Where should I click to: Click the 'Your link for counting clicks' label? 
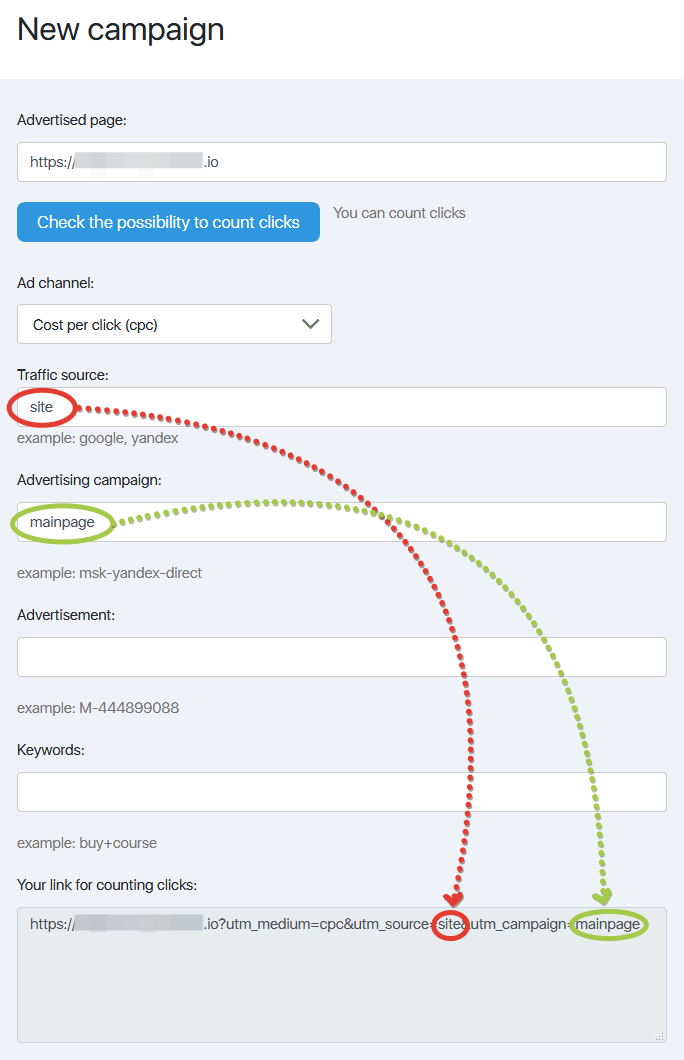[x=107, y=885]
